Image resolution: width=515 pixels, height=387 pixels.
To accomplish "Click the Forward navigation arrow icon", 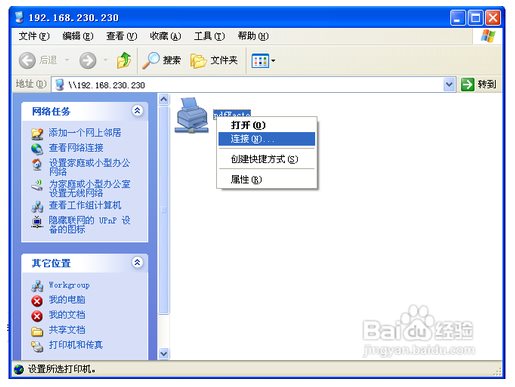I will pyautogui.click(x=88, y=60).
